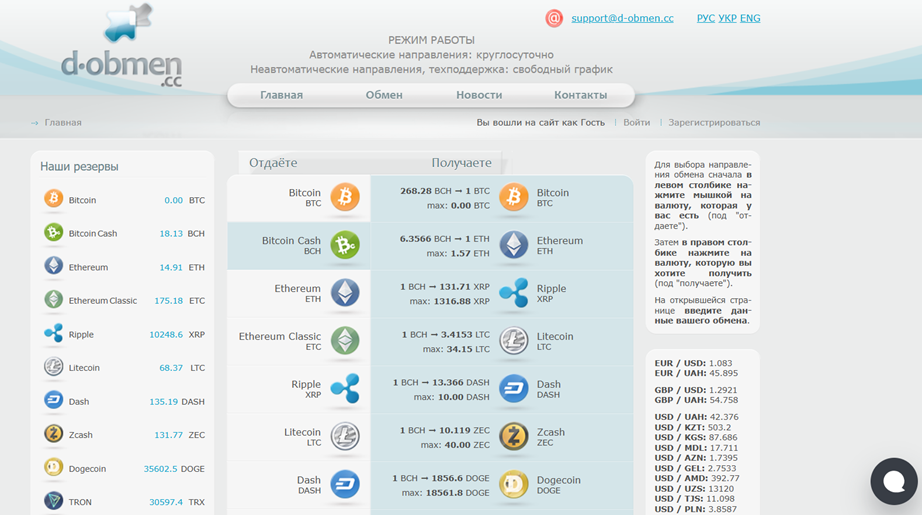Screen dimensions: 922x515
Task: Click the Получаете column header
Action: point(462,163)
